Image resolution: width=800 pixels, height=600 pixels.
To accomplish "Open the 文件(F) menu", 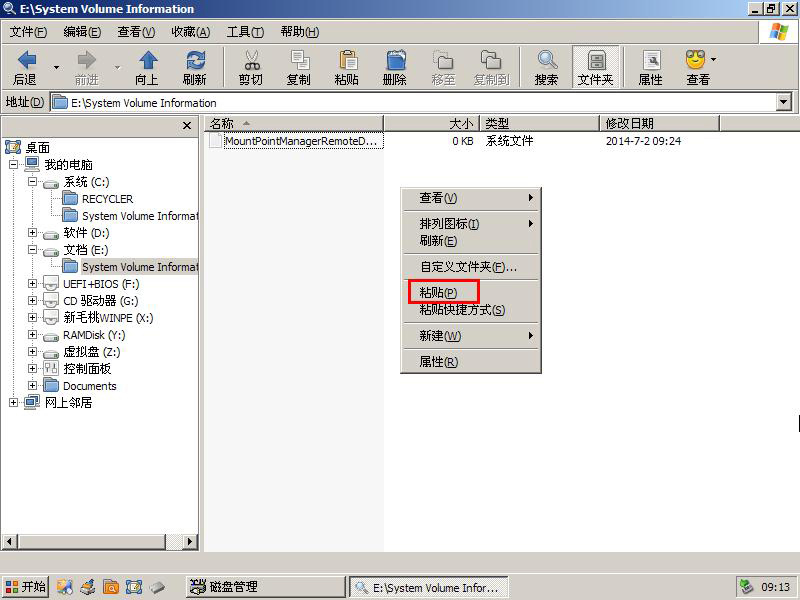I will click(x=28, y=32).
